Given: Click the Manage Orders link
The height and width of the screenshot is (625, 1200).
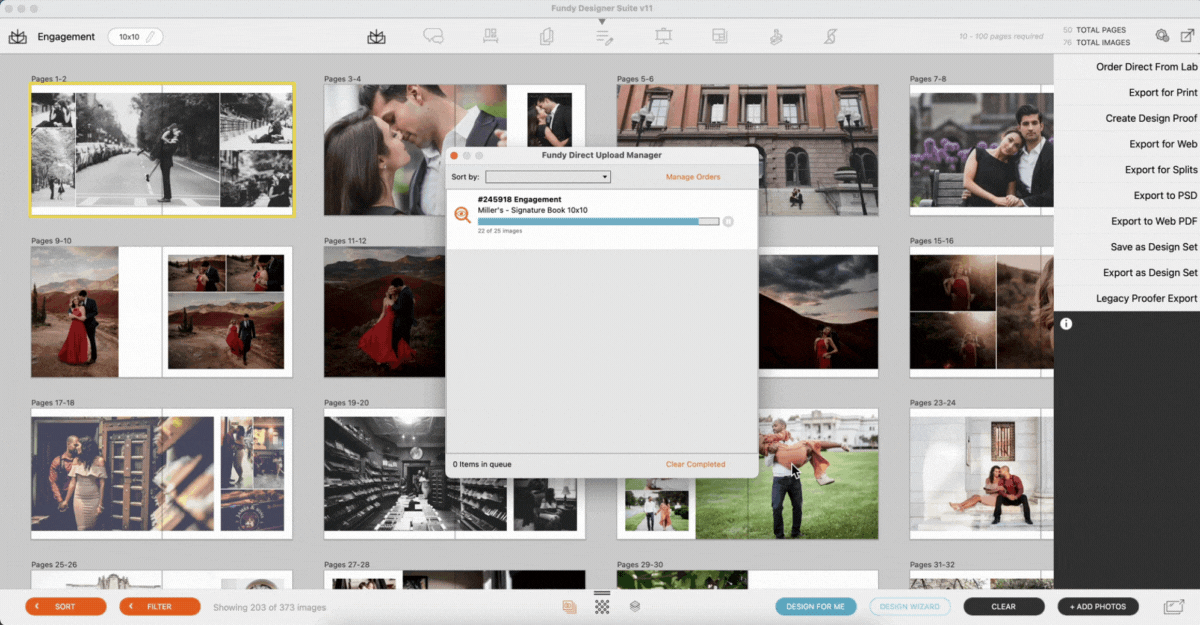Looking at the screenshot, I should 693,177.
